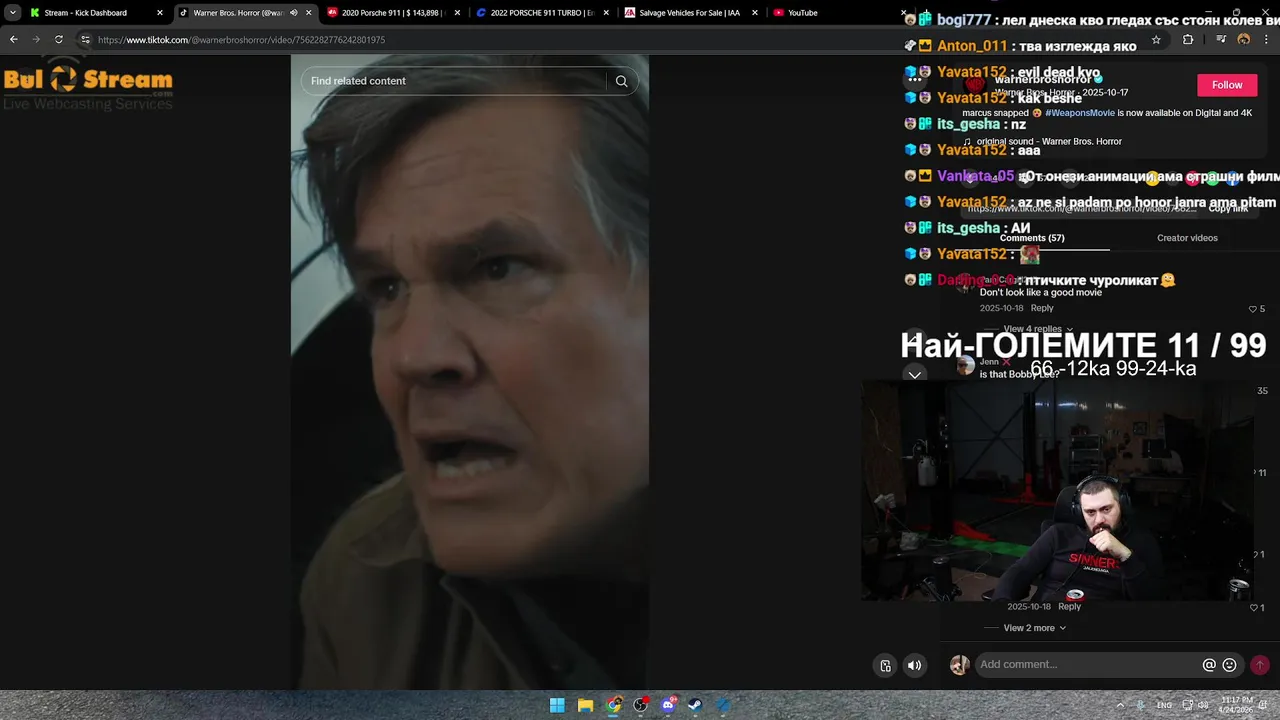Open Google Chrome from the taskbar
The width and height of the screenshot is (1280, 720).
point(613,705)
